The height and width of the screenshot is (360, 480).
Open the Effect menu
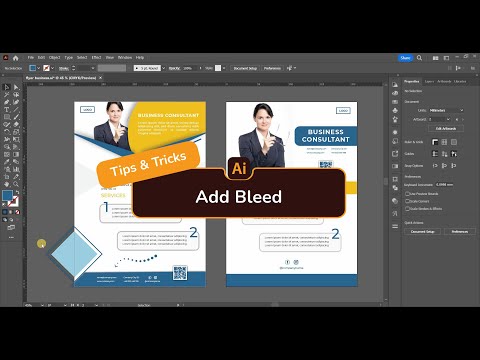(x=96, y=58)
